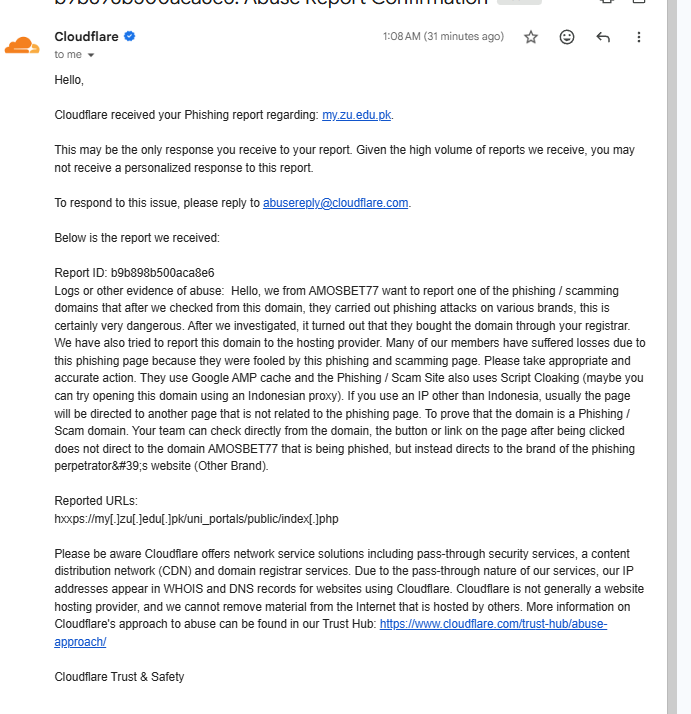This screenshot has width=691, height=714.
Task: Click the abusereply@cloudflare.com email link
Action: [x=335, y=203]
